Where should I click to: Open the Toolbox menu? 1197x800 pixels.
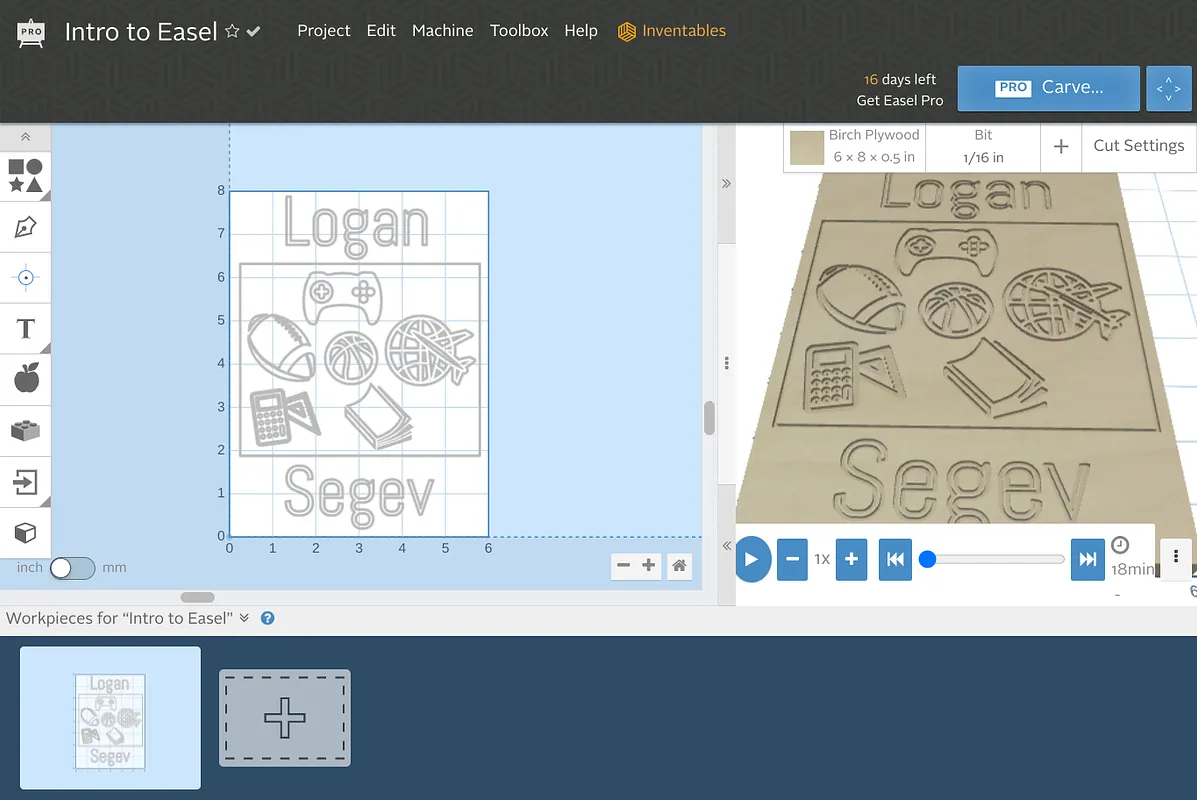click(x=519, y=31)
